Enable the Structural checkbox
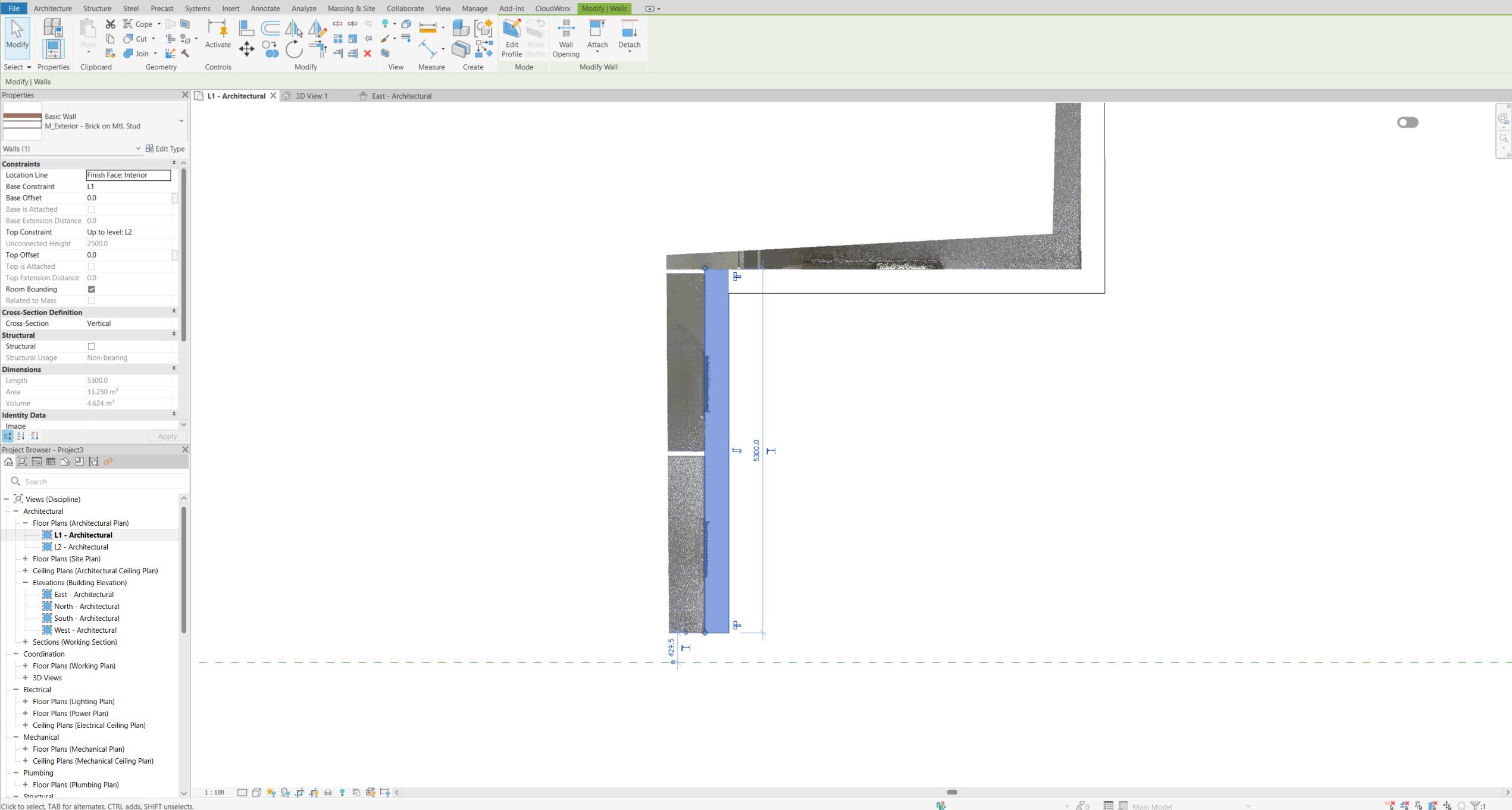The width and height of the screenshot is (1512, 810). (92, 346)
